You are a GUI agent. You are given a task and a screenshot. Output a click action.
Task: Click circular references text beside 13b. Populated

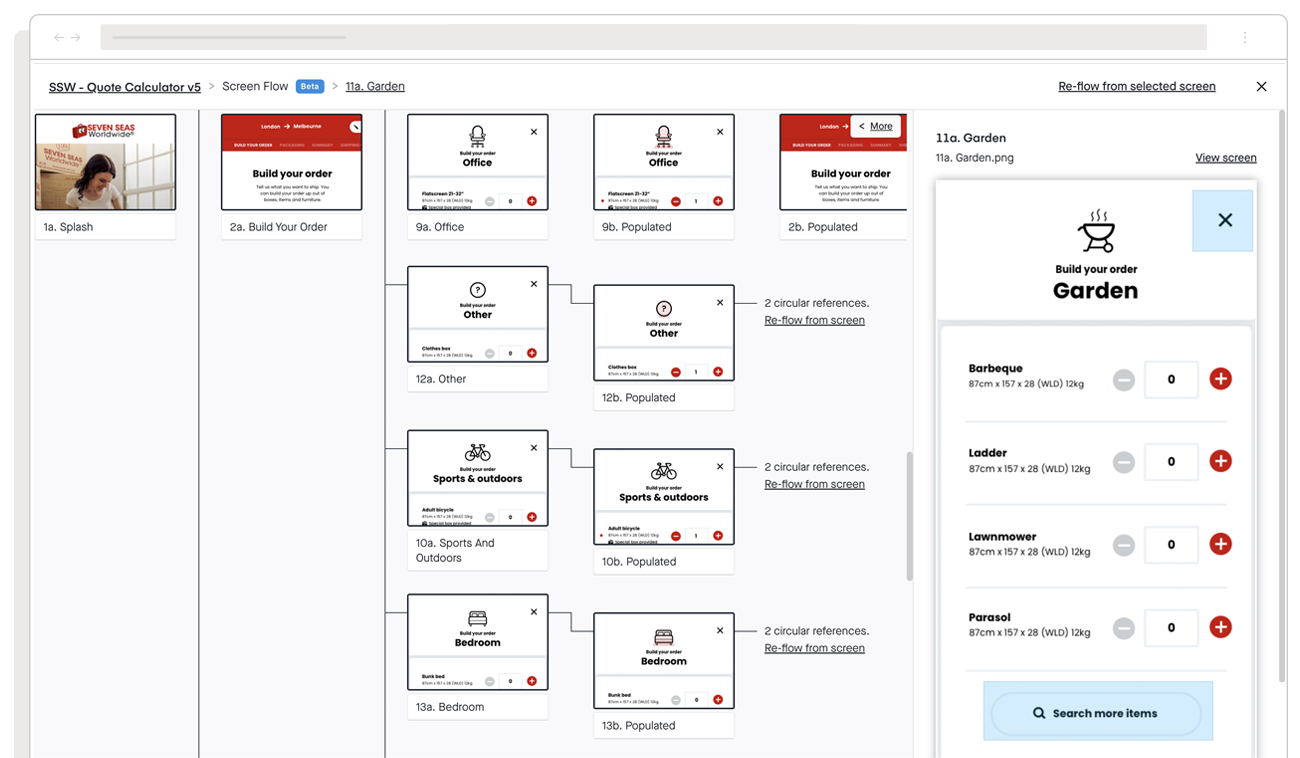point(816,631)
